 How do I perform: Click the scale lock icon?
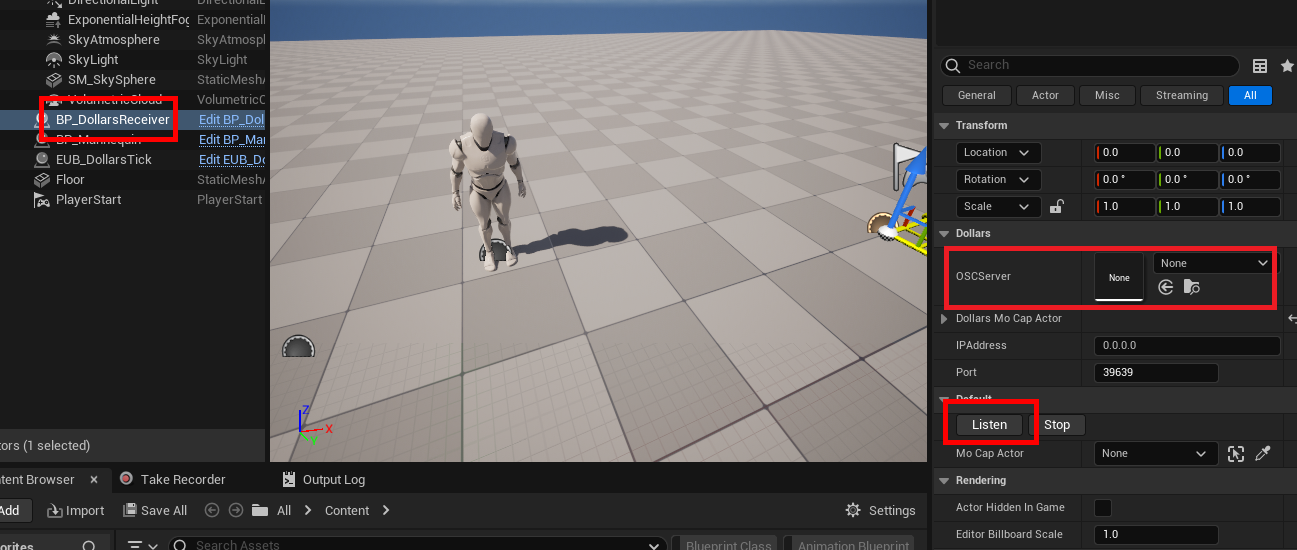(1055, 207)
